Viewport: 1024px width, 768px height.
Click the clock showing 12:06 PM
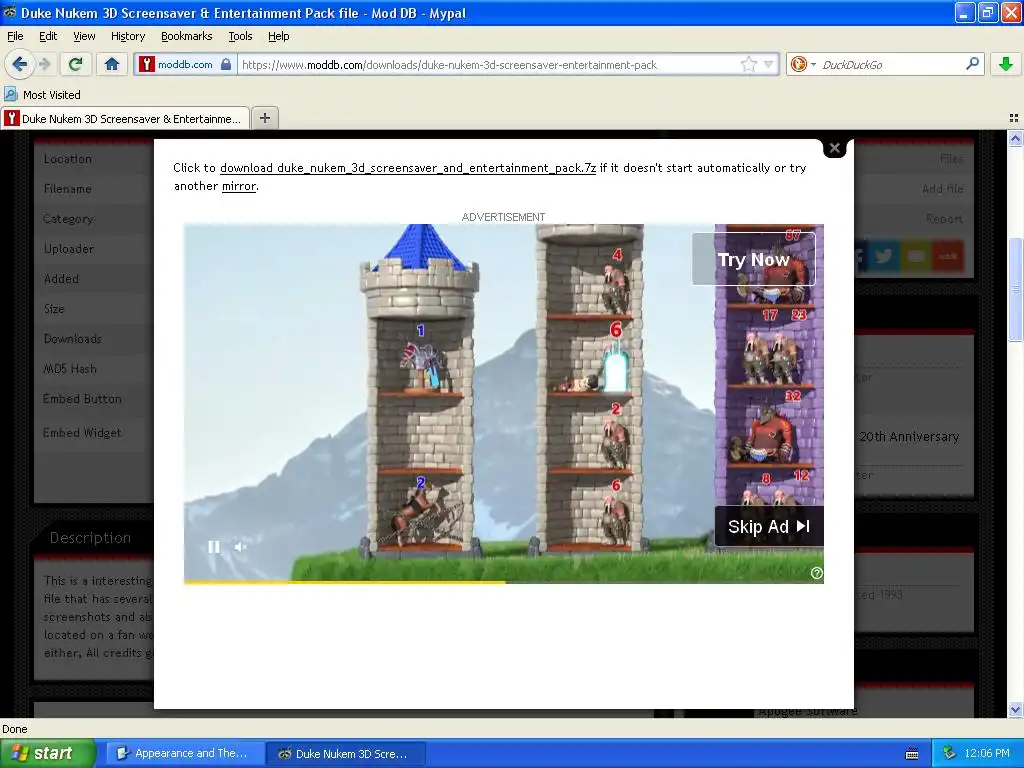(x=987, y=753)
